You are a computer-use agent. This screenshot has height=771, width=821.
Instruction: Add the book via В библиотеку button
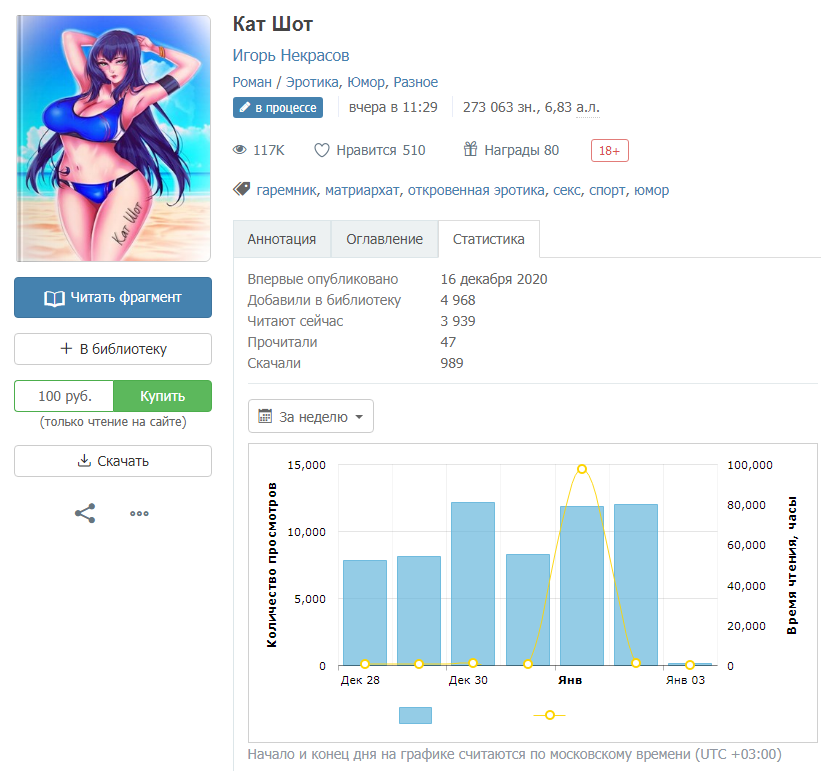click(113, 349)
